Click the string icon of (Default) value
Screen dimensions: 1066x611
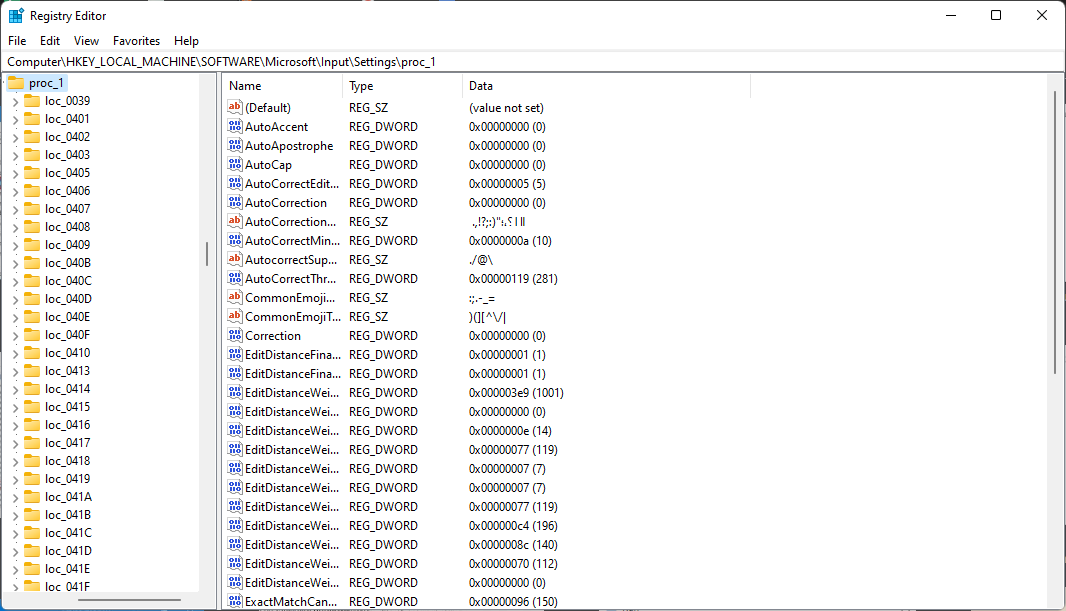point(235,107)
